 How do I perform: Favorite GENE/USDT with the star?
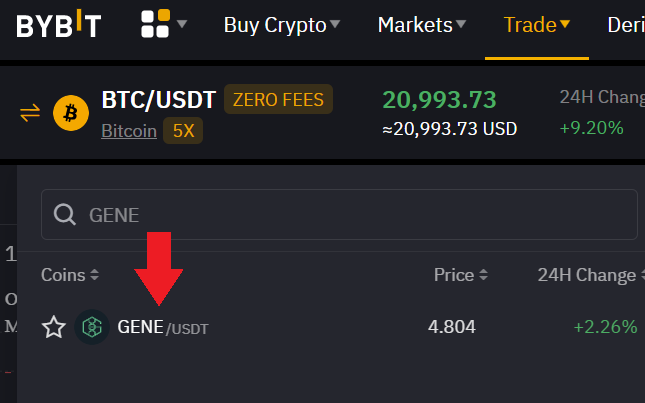point(53,327)
